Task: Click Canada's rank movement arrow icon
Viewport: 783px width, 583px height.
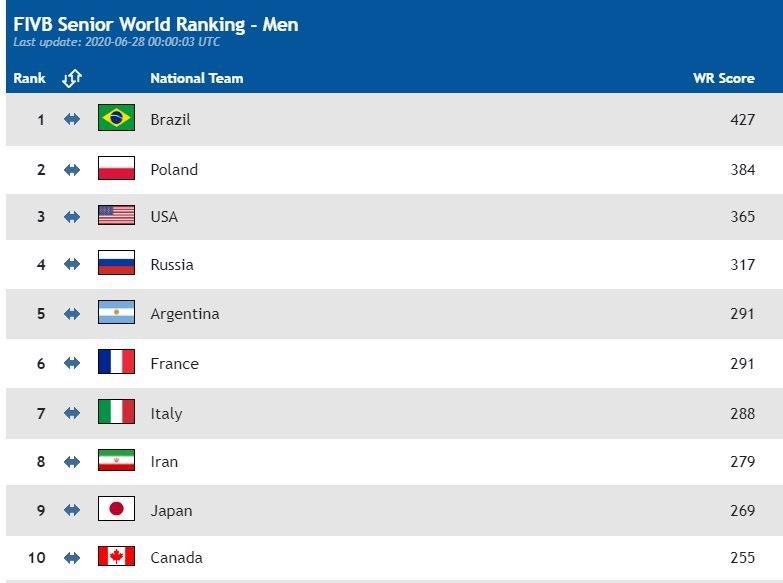Action: click(x=72, y=557)
